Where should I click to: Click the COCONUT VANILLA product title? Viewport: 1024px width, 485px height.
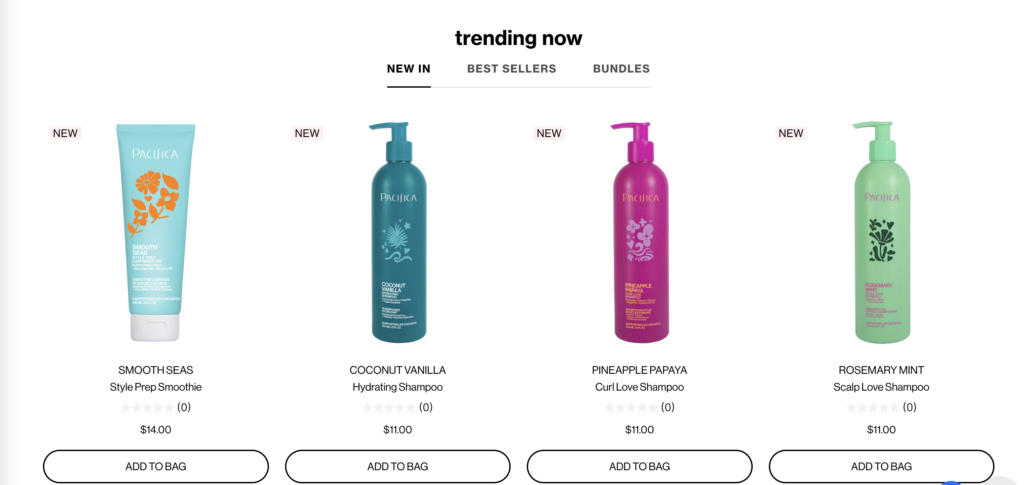[x=398, y=370]
